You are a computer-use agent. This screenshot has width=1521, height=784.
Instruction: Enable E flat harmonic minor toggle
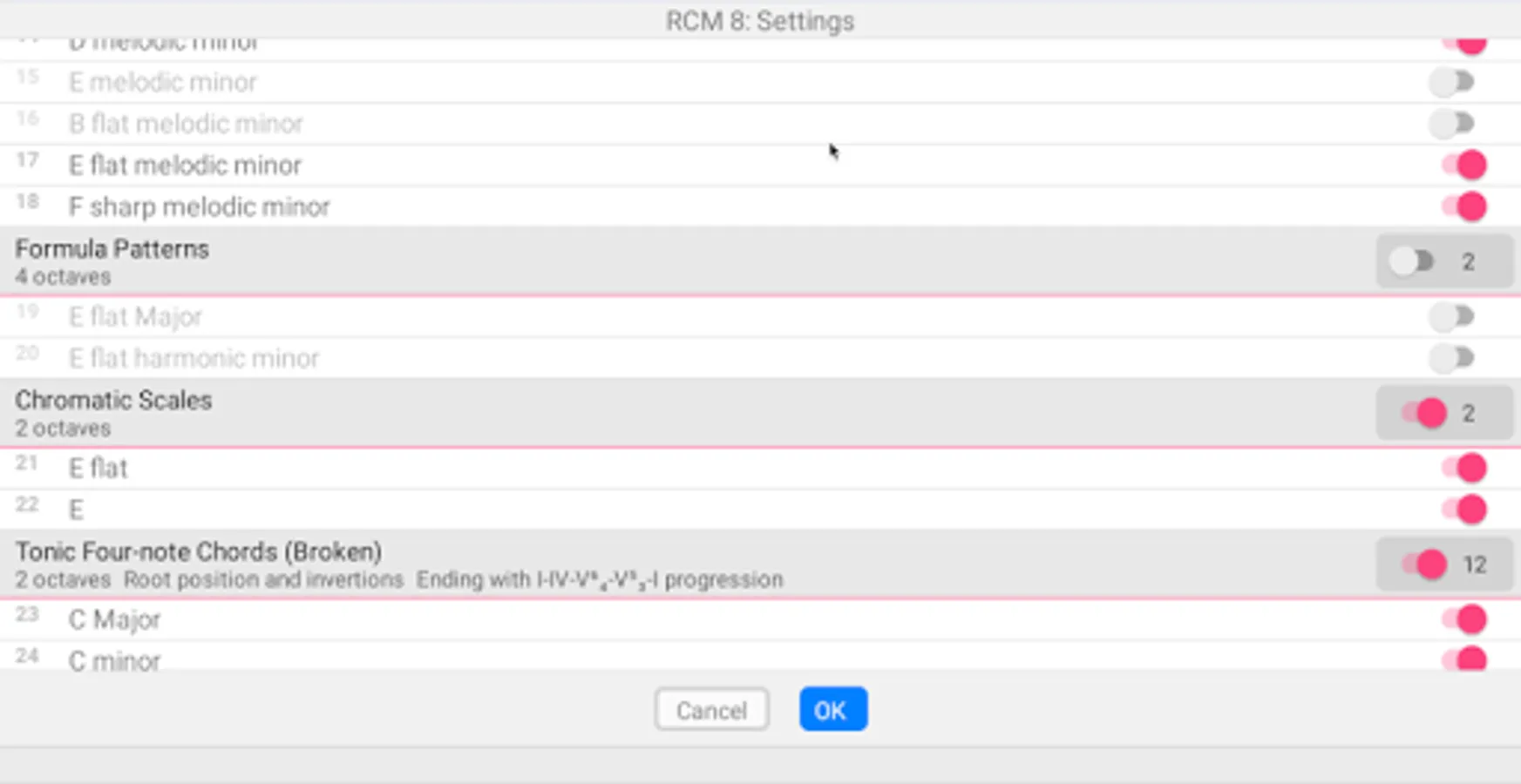coord(1452,358)
